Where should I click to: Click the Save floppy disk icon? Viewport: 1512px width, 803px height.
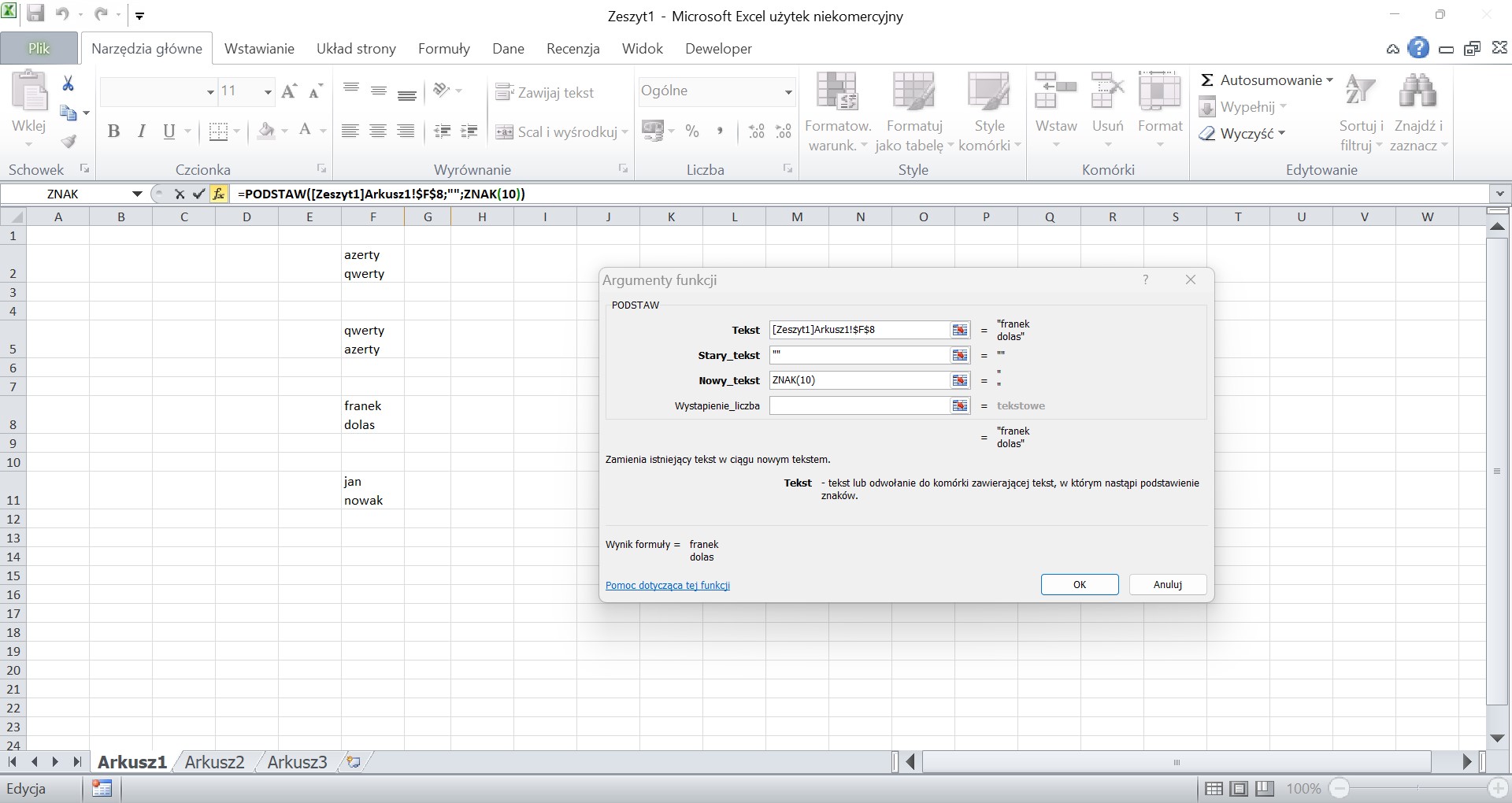[35, 13]
